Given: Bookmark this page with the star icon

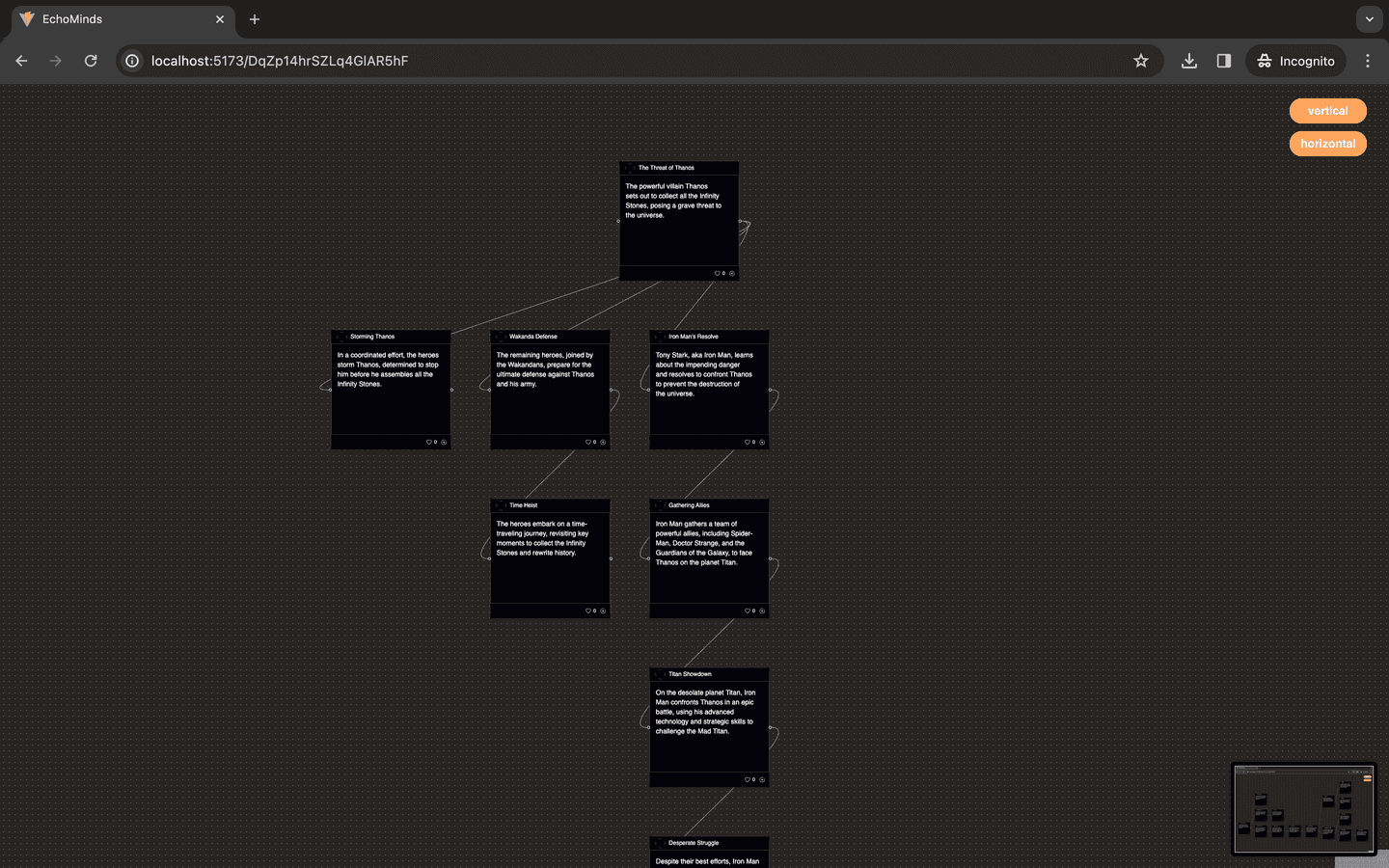Looking at the screenshot, I should click(1141, 61).
